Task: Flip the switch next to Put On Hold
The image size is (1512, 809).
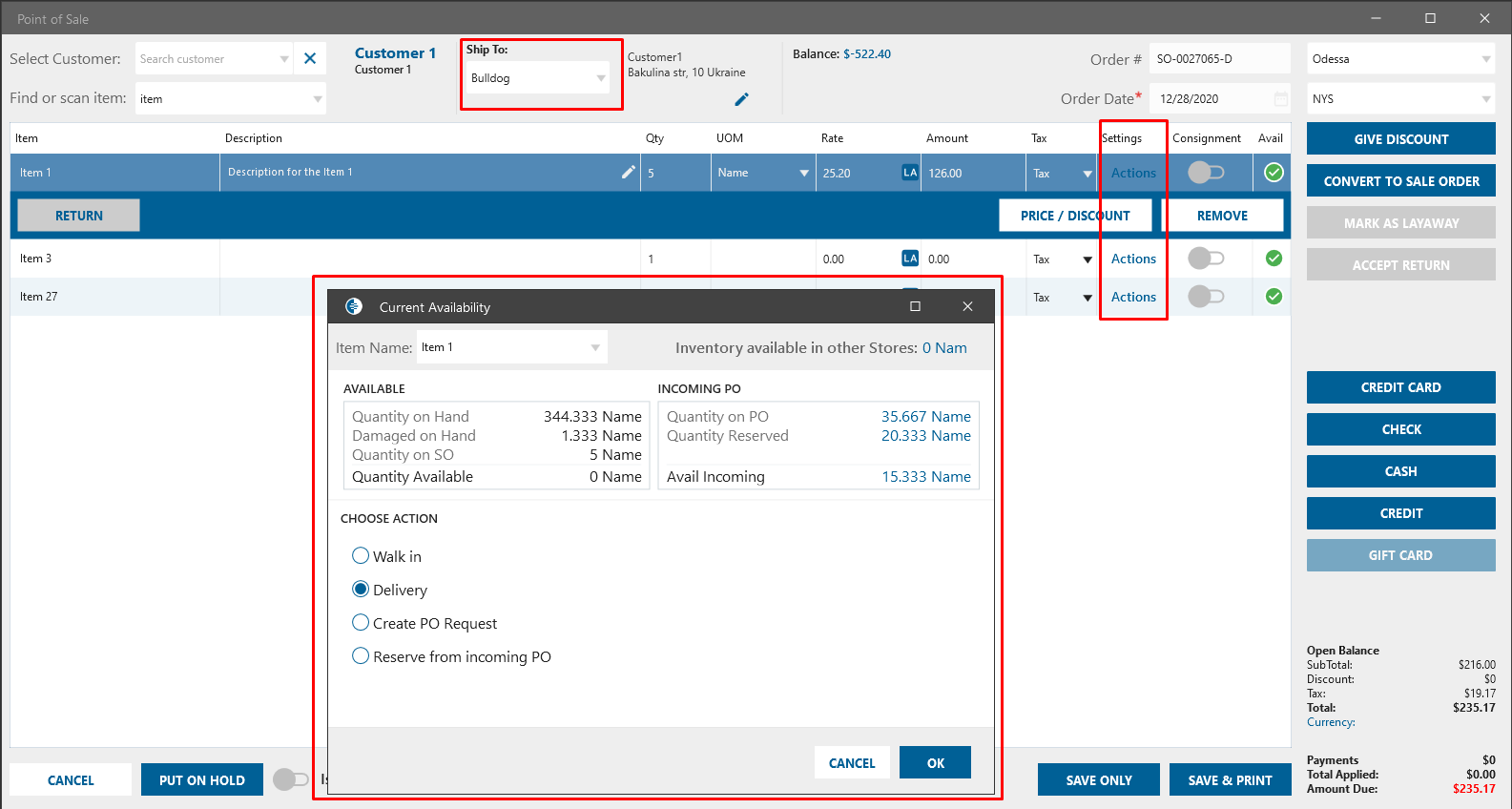Action: pos(291,779)
